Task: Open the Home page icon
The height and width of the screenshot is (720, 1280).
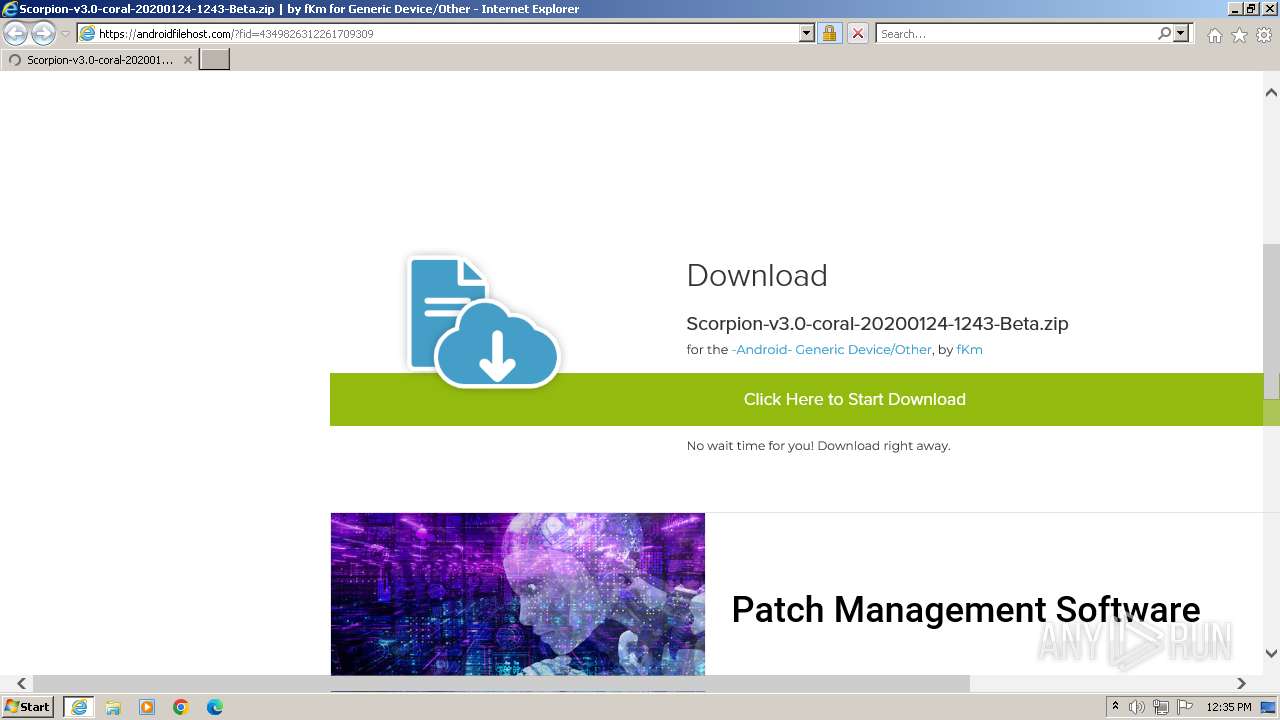Action: [x=1214, y=35]
